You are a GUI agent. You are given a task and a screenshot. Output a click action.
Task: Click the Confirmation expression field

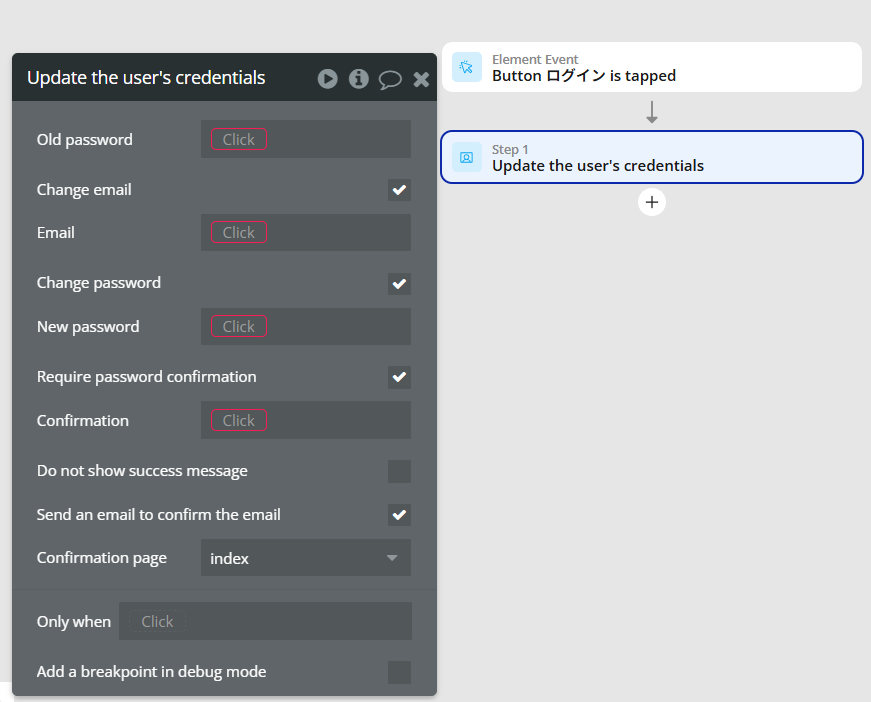coord(306,420)
